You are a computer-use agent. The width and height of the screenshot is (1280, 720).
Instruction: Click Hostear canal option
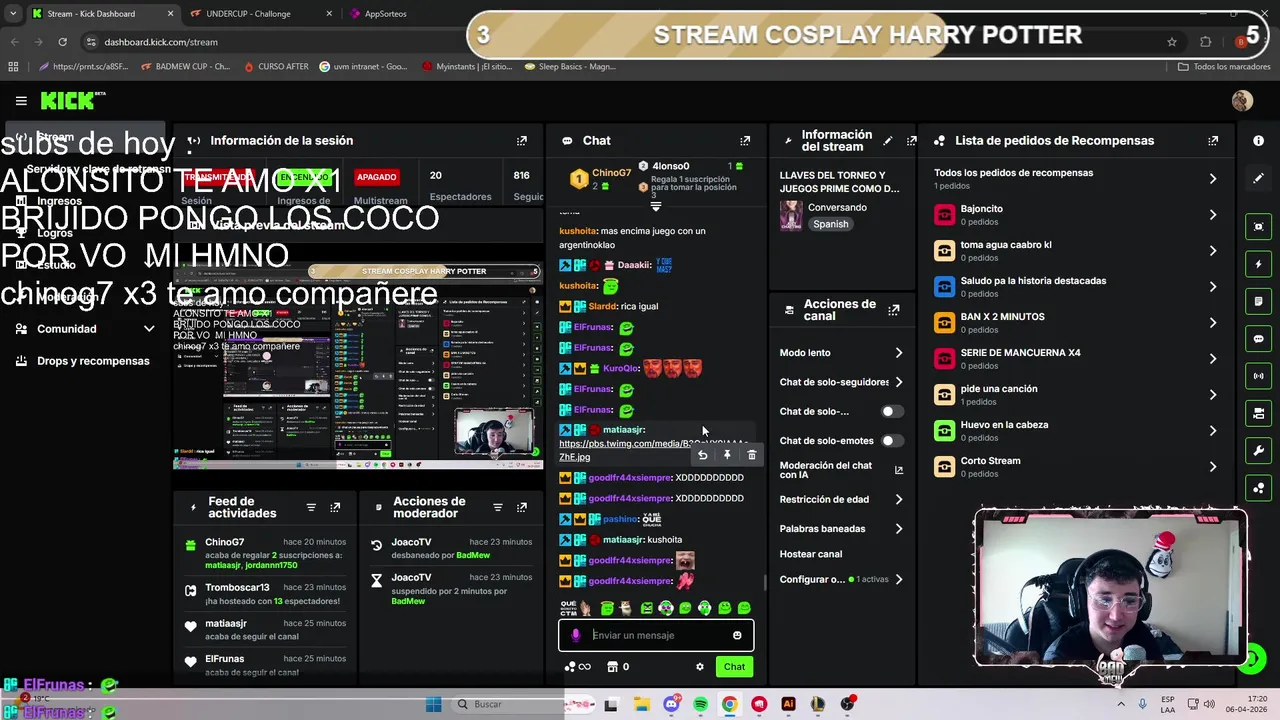[811, 554]
